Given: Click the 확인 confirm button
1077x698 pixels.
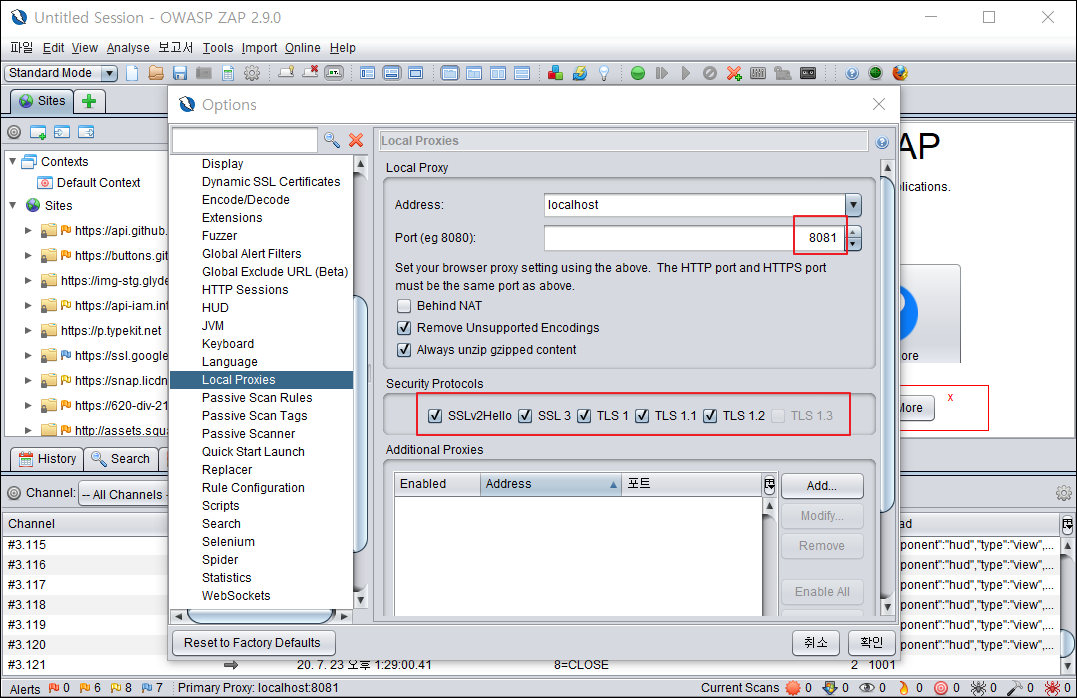Looking at the screenshot, I should tap(872, 642).
